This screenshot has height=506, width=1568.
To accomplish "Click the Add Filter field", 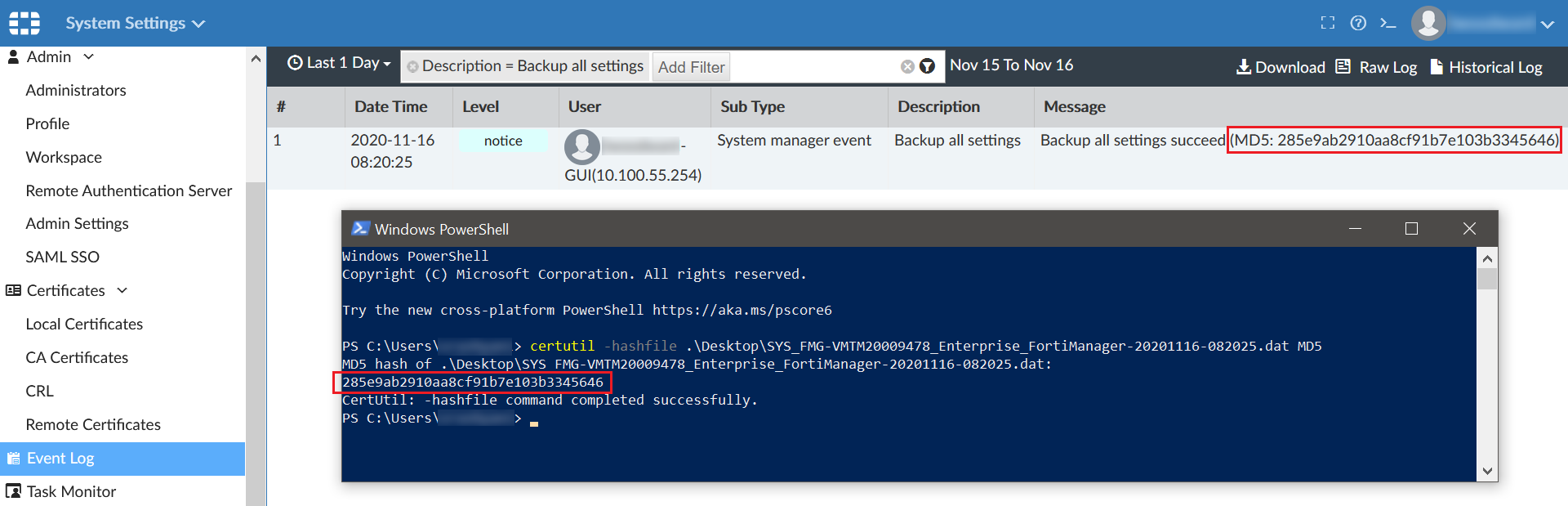I will click(x=692, y=67).
